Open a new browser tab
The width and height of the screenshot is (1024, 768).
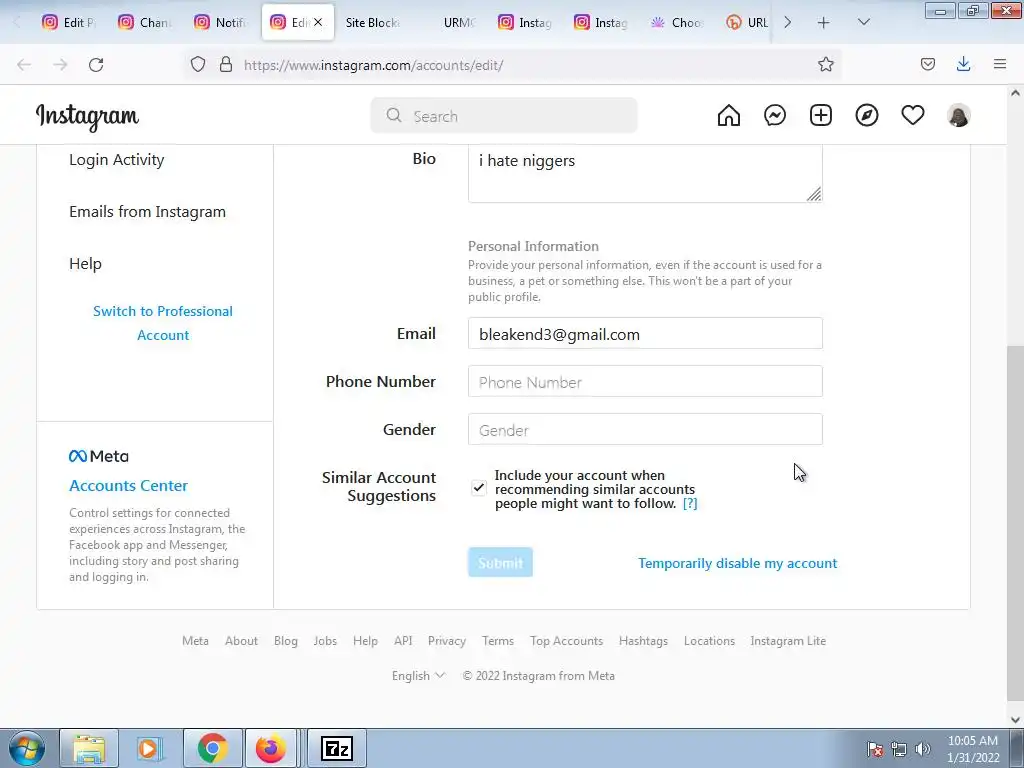824,23
